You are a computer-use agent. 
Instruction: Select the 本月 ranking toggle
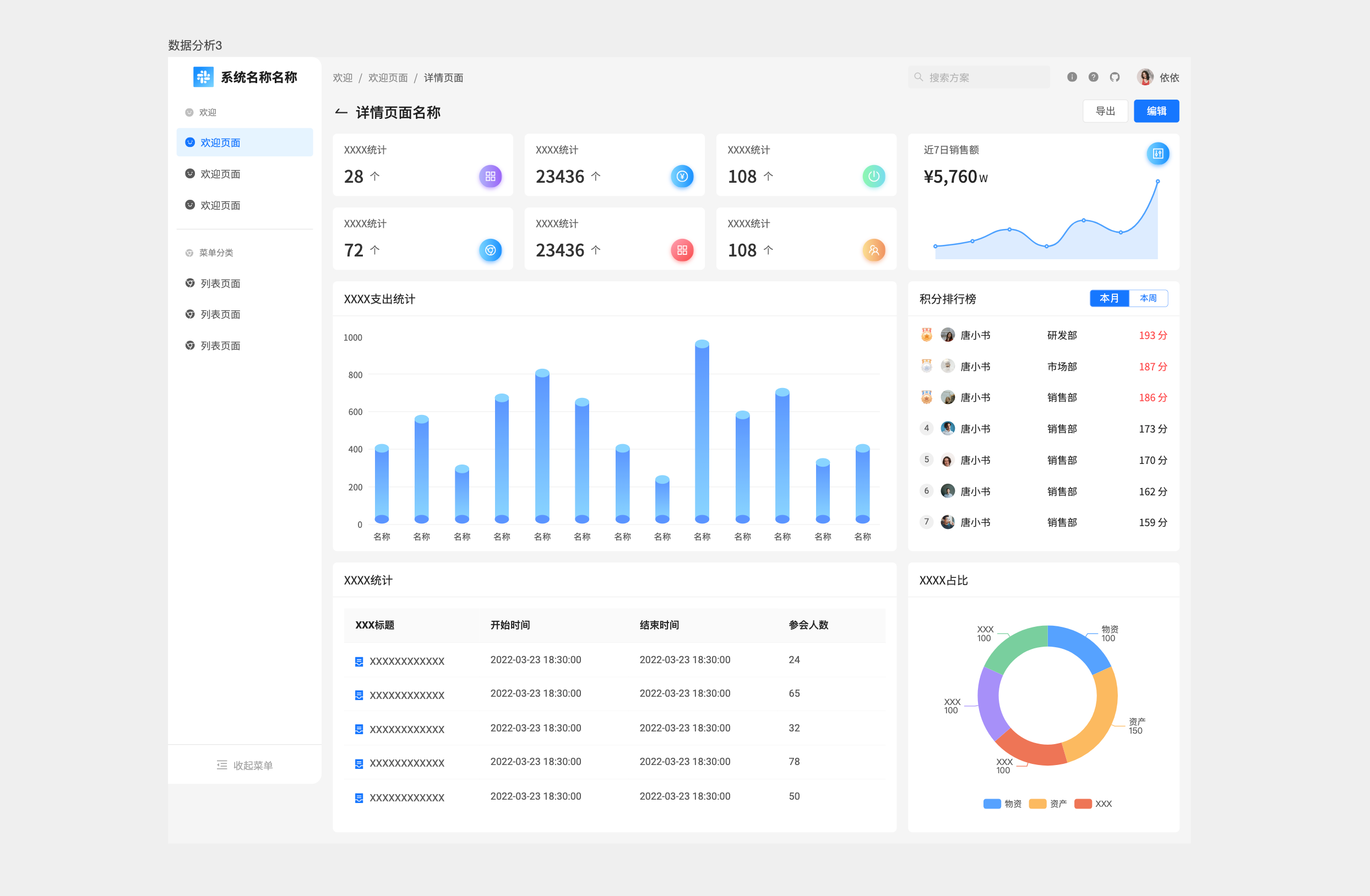pyautogui.click(x=1108, y=298)
